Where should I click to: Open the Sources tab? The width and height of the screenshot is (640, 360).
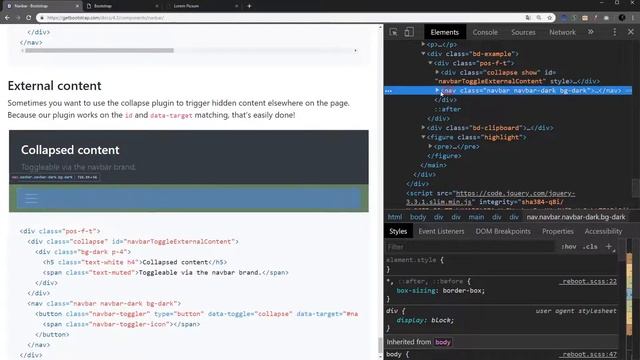[523, 32]
